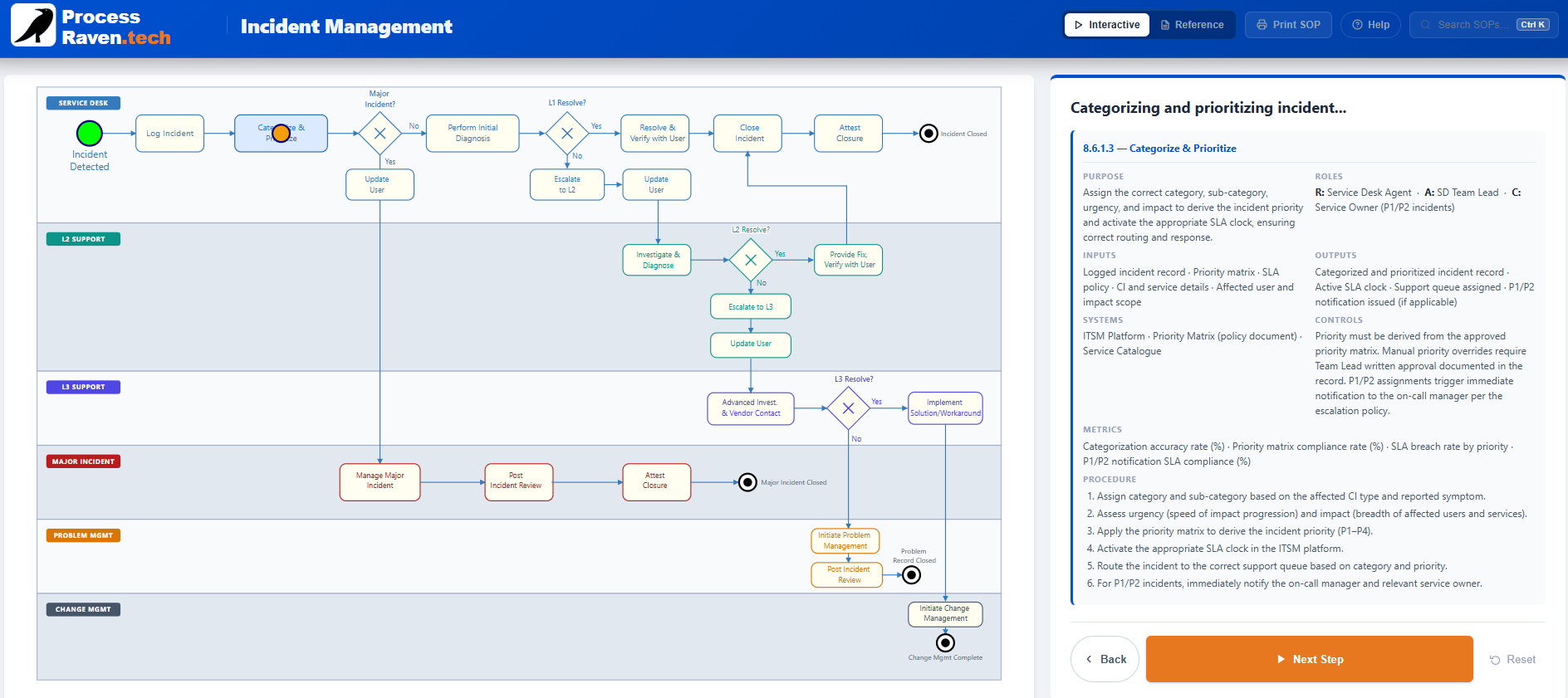
Task: Select Post Incident Review in Major Incident lane
Action: (519, 481)
